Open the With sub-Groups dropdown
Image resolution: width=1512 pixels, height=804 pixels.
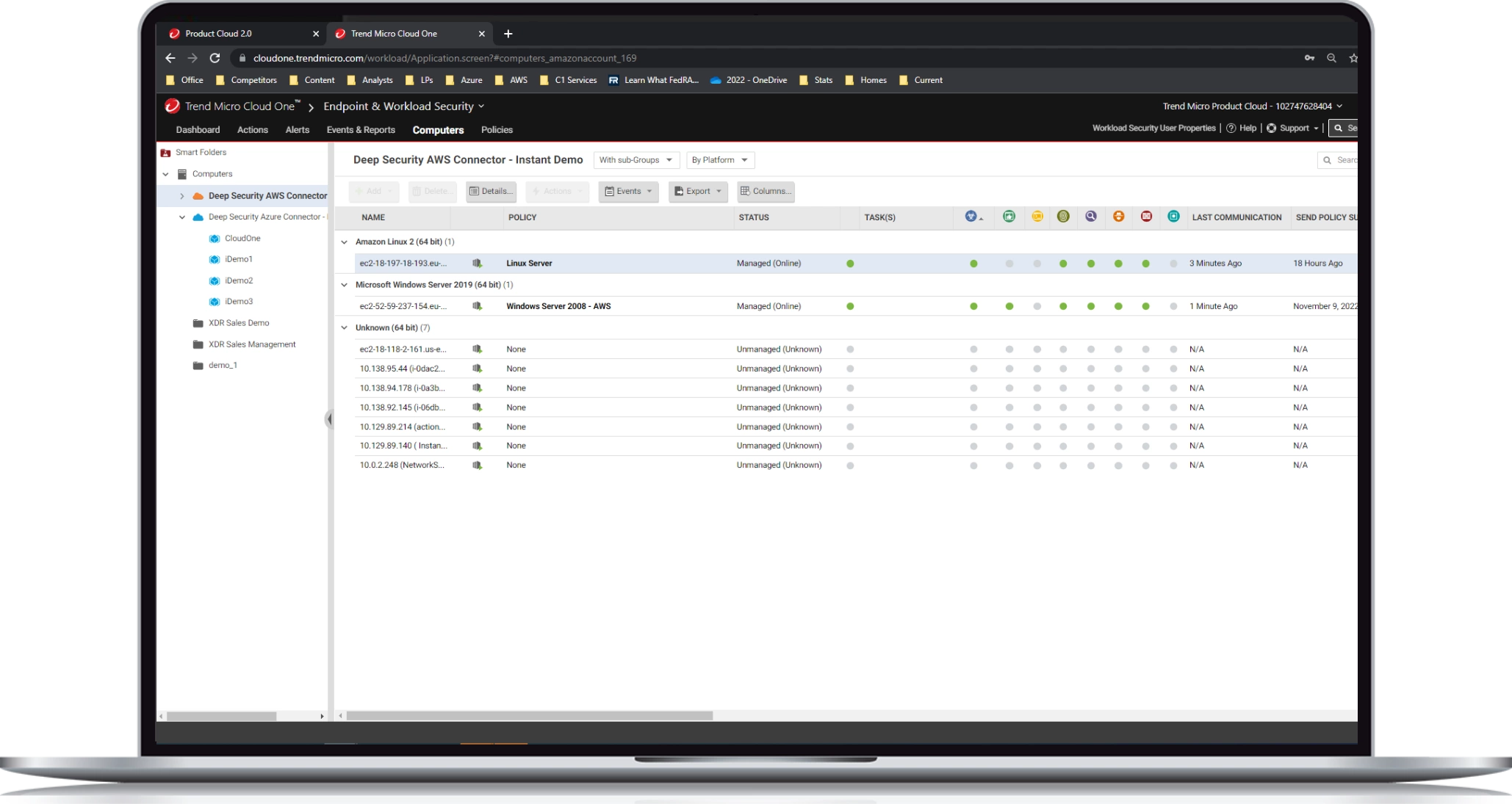[x=636, y=160]
